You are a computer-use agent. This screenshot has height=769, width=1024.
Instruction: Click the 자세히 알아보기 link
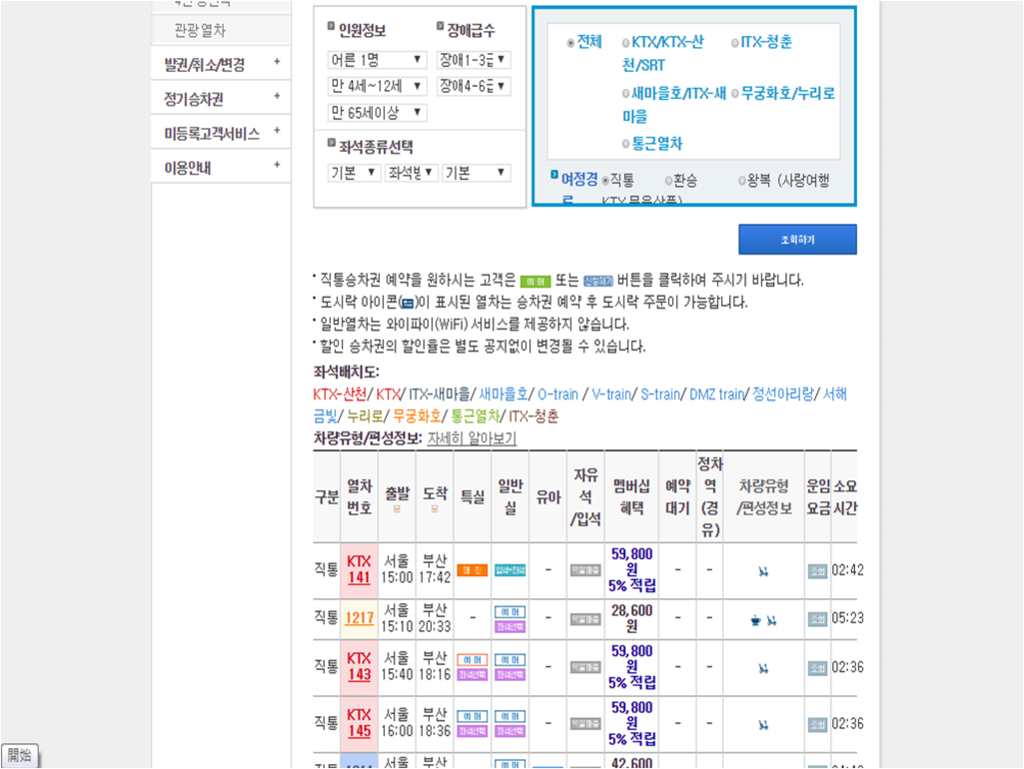pos(472,439)
